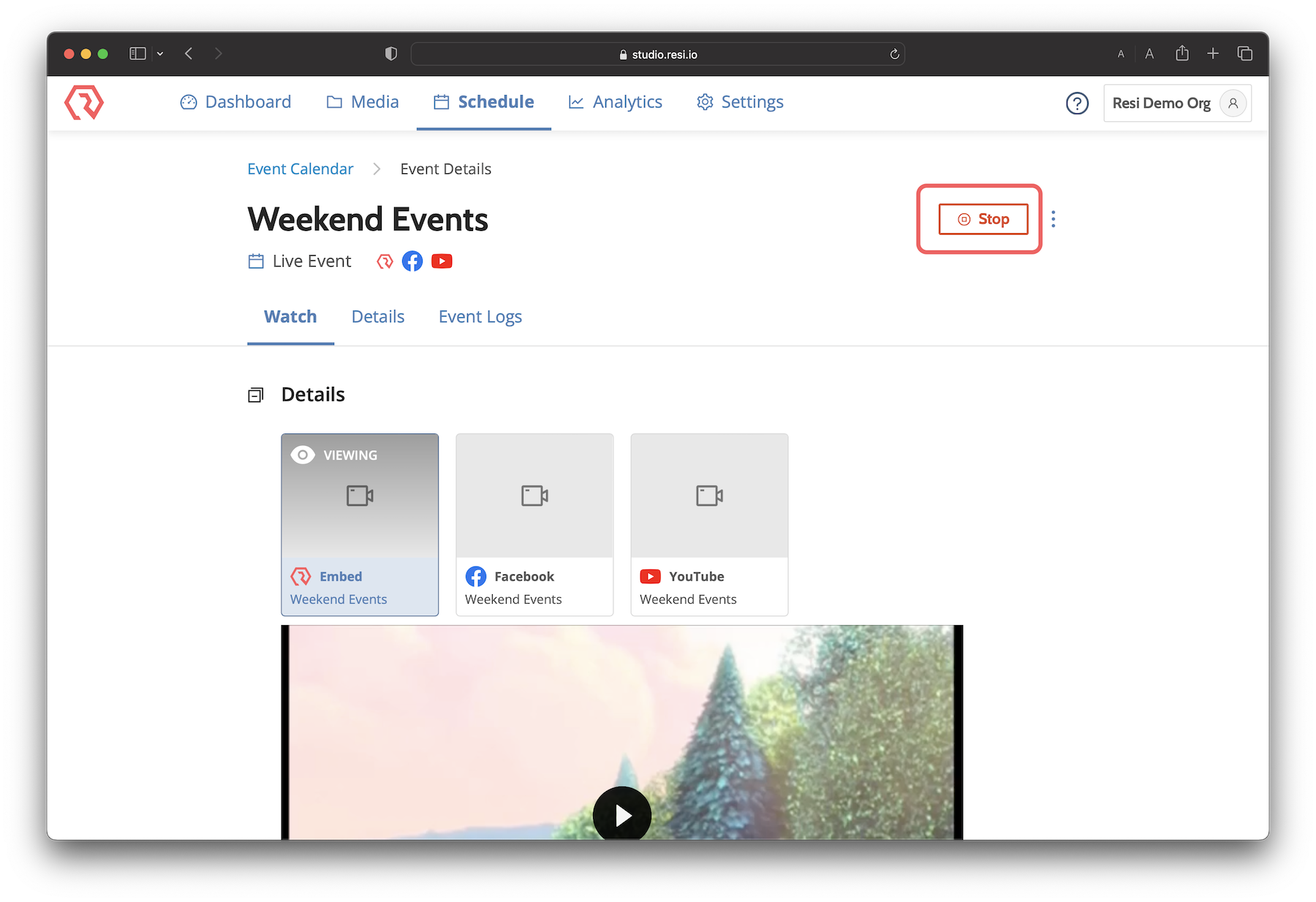Screen dimensions: 1316x902
Task: Switch to the Details tab
Action: [378, 317]
